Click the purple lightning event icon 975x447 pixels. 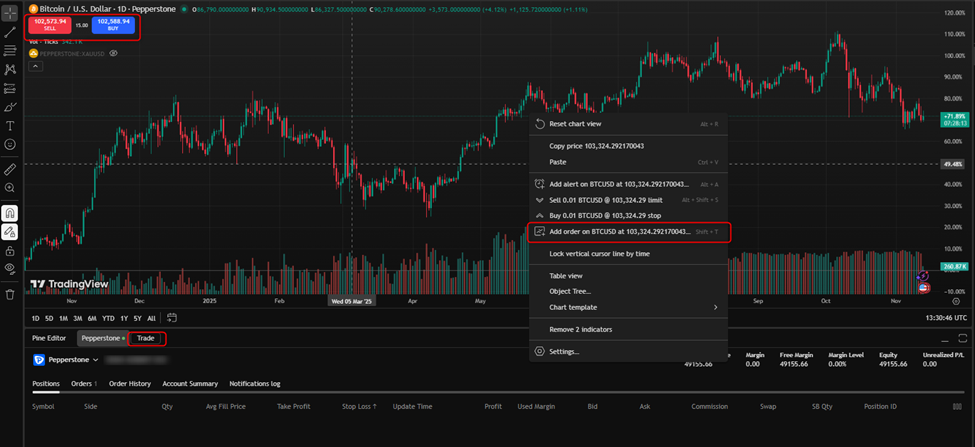(x=923, y=275)
